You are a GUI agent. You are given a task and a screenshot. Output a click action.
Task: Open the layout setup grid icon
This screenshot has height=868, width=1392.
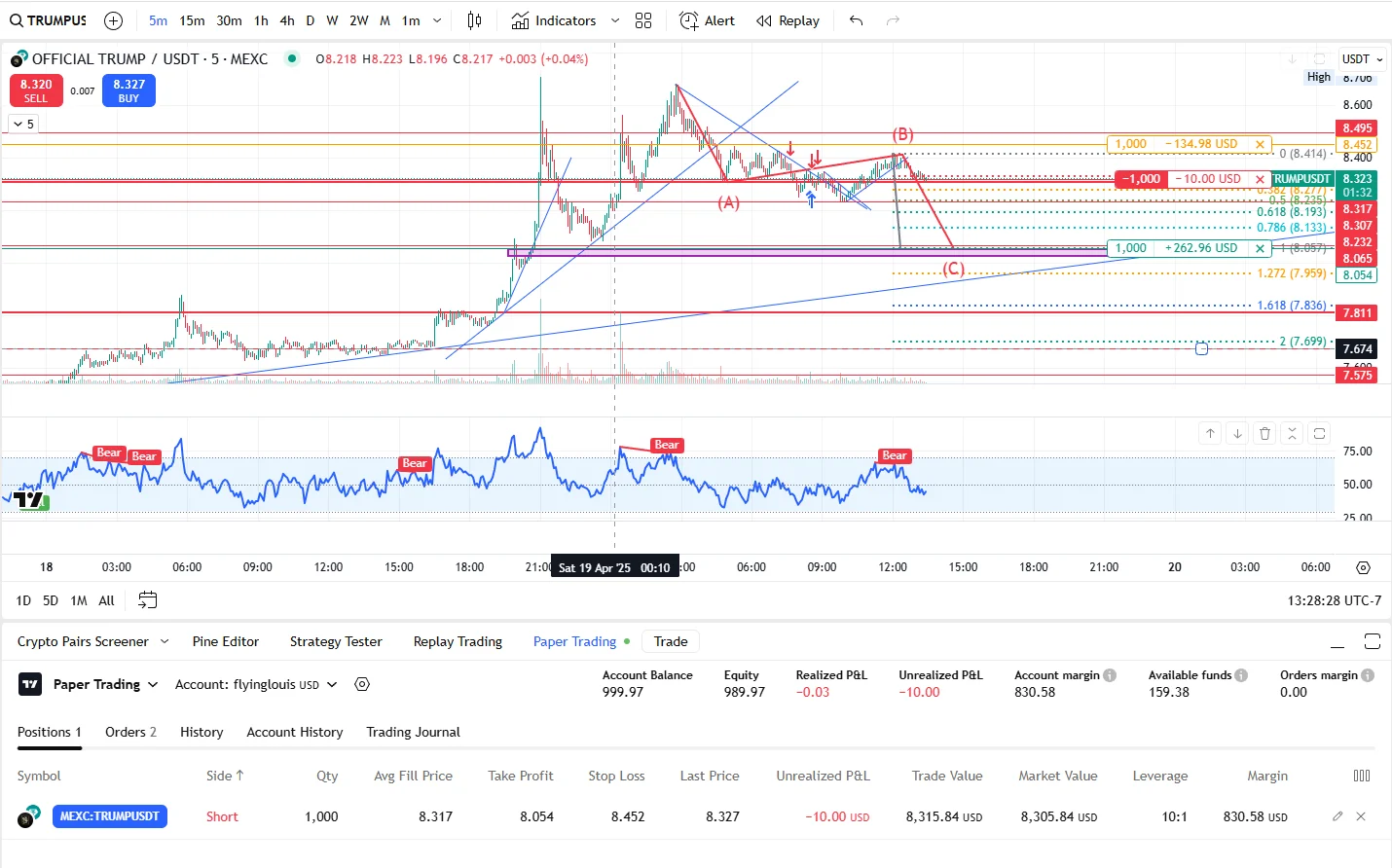(643, 20)
